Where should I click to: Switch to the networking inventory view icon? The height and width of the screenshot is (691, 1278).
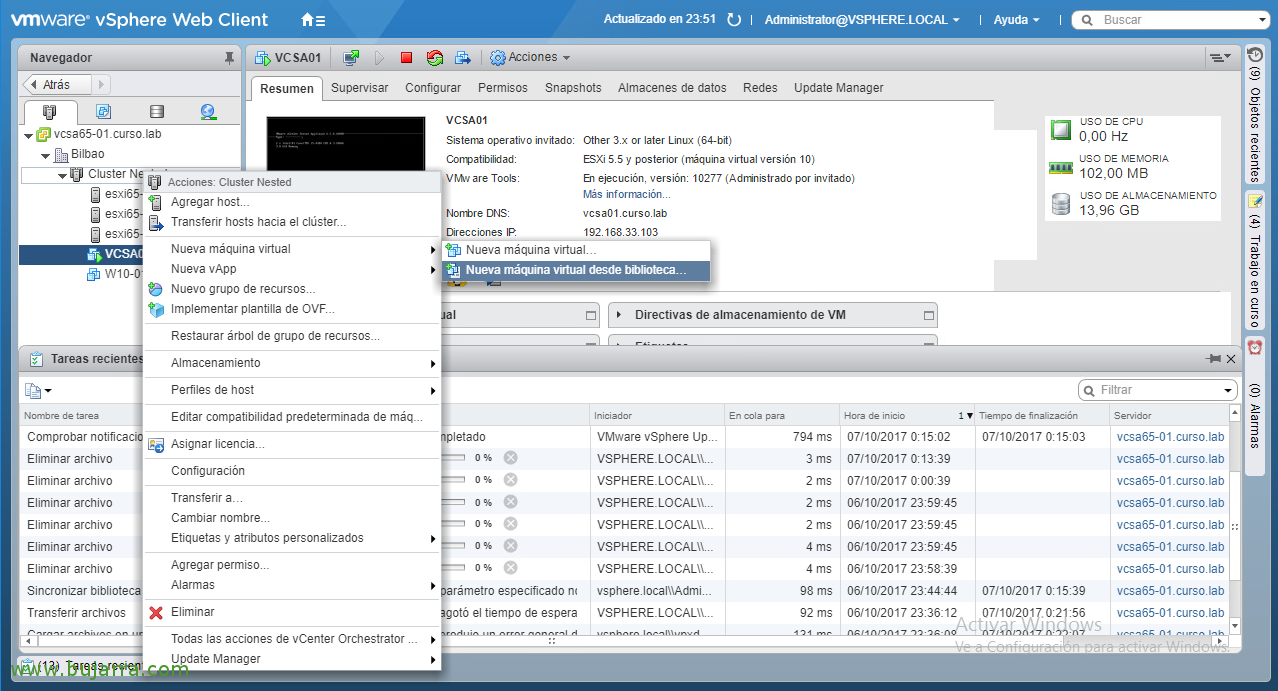[x=208, y=111]
